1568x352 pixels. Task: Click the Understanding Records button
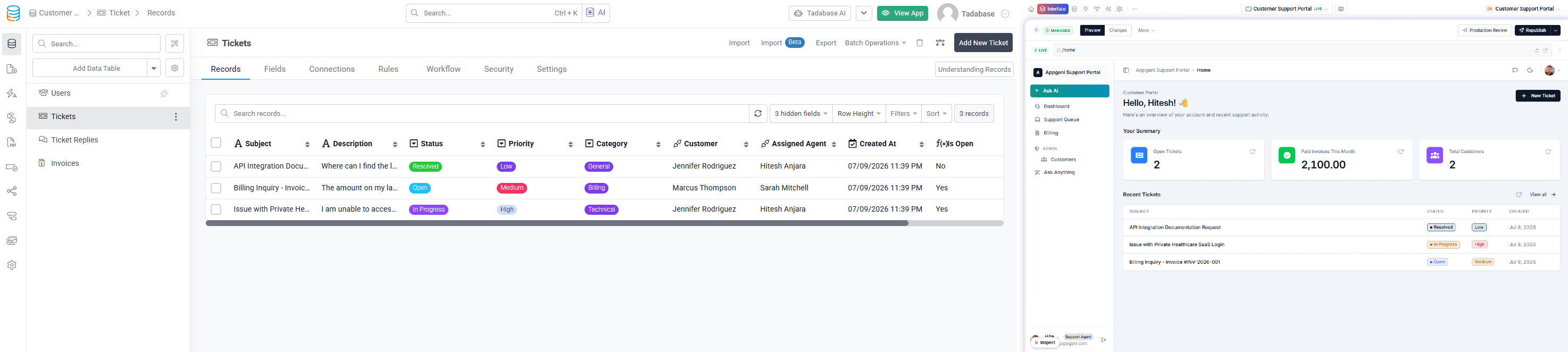tap(974, 70)
